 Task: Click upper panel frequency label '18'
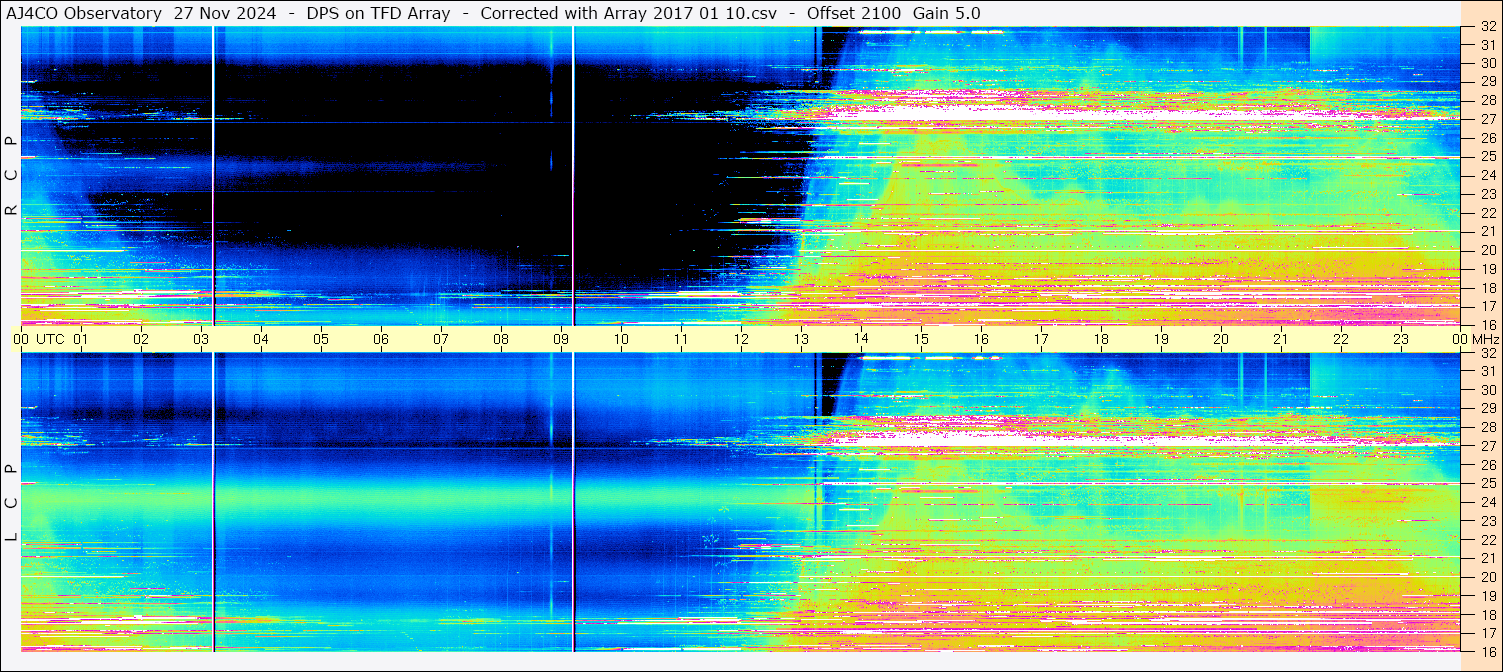click(1487, 288)
